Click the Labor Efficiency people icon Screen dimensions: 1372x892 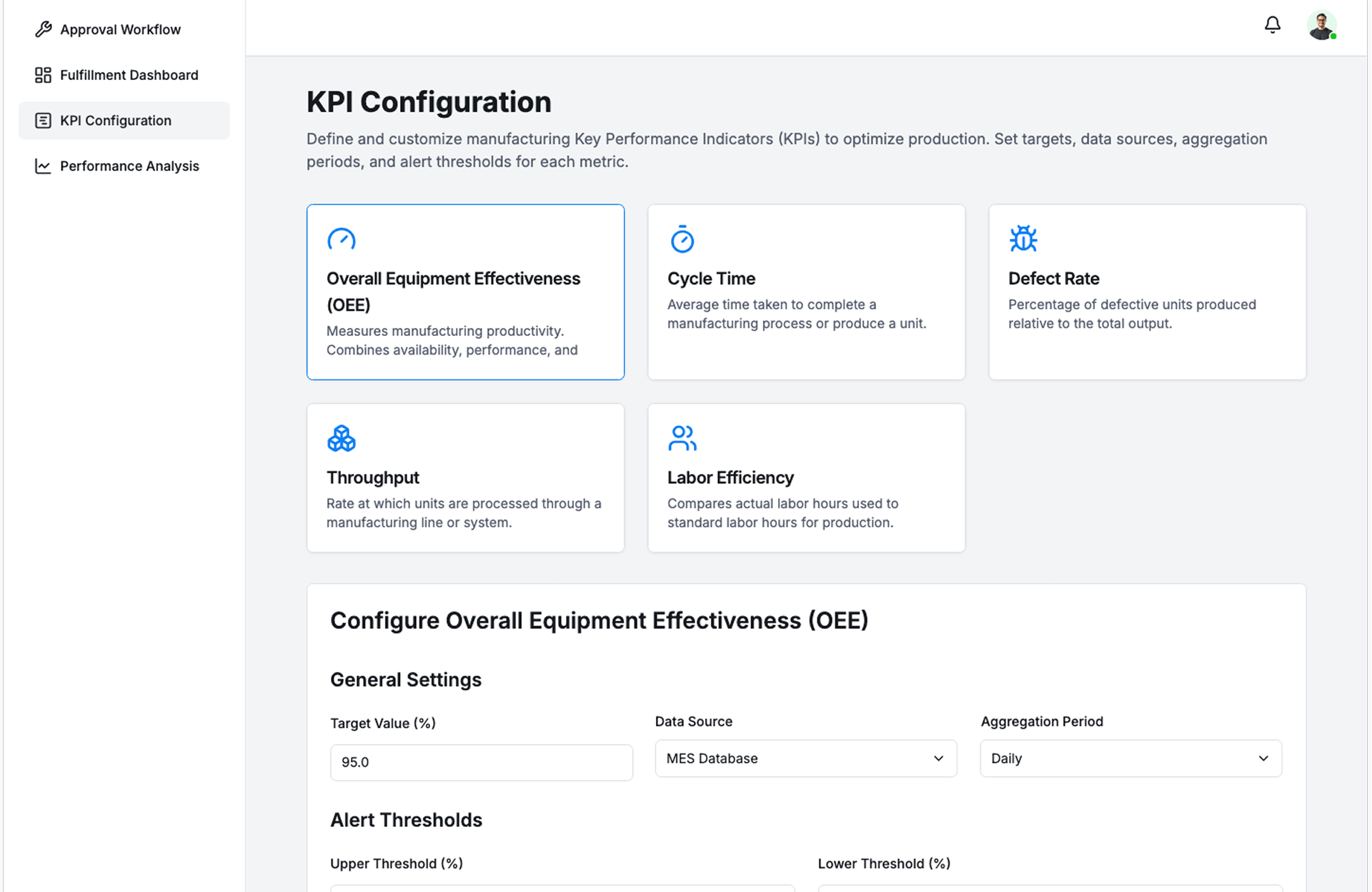pos(682,438)
